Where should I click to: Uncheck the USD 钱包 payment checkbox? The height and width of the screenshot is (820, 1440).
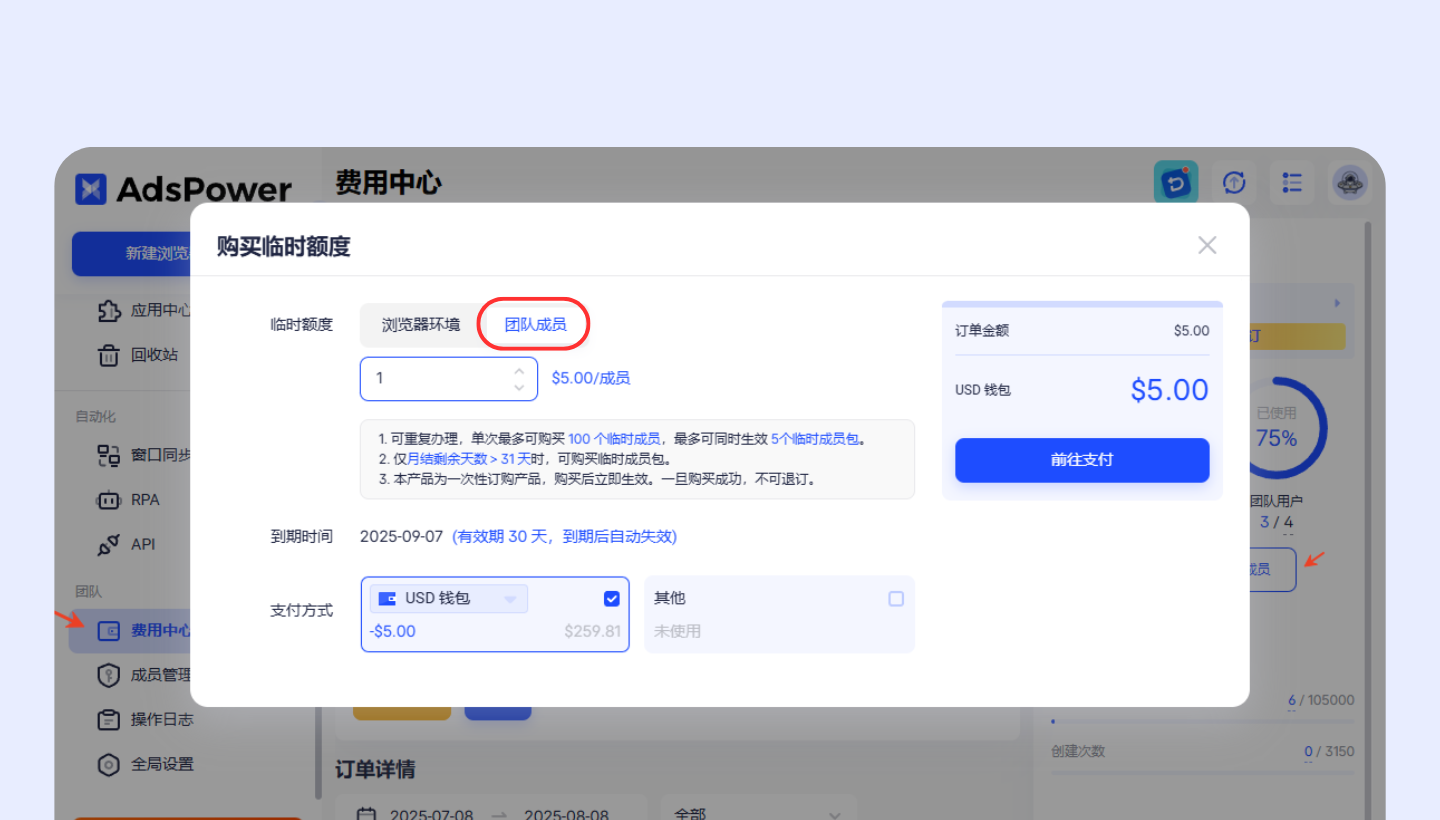point(612,599)
